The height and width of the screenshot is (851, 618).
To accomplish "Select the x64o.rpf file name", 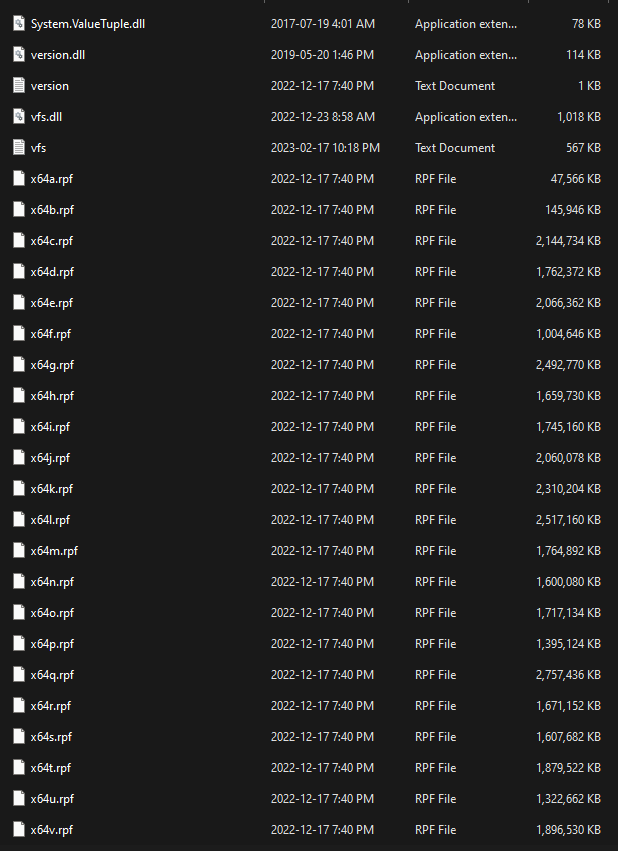I will coord(52,613).
